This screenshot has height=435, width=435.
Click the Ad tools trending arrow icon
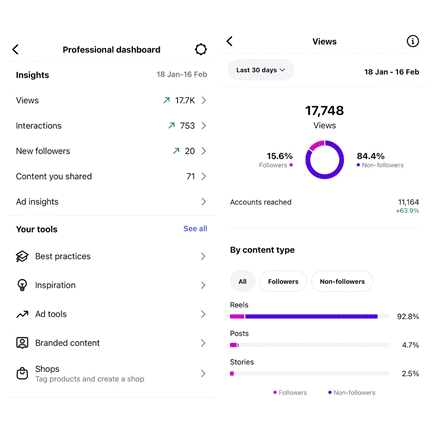[22, 314]
